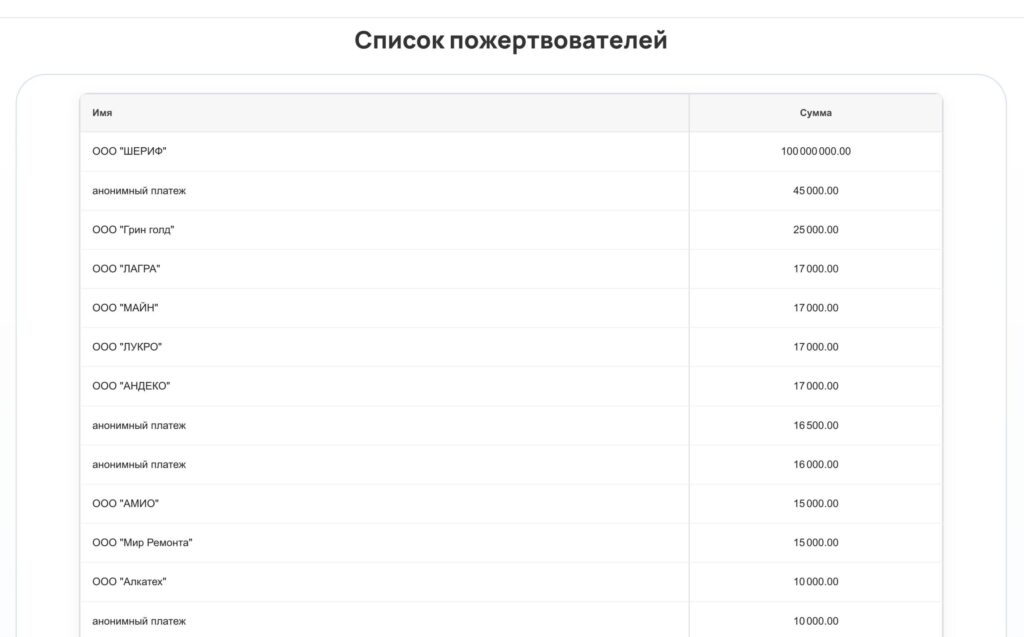Screen dimensions: 1024x637
Task: Select the ООО "МАЙН" row name
Action: (x=125, y=308)
